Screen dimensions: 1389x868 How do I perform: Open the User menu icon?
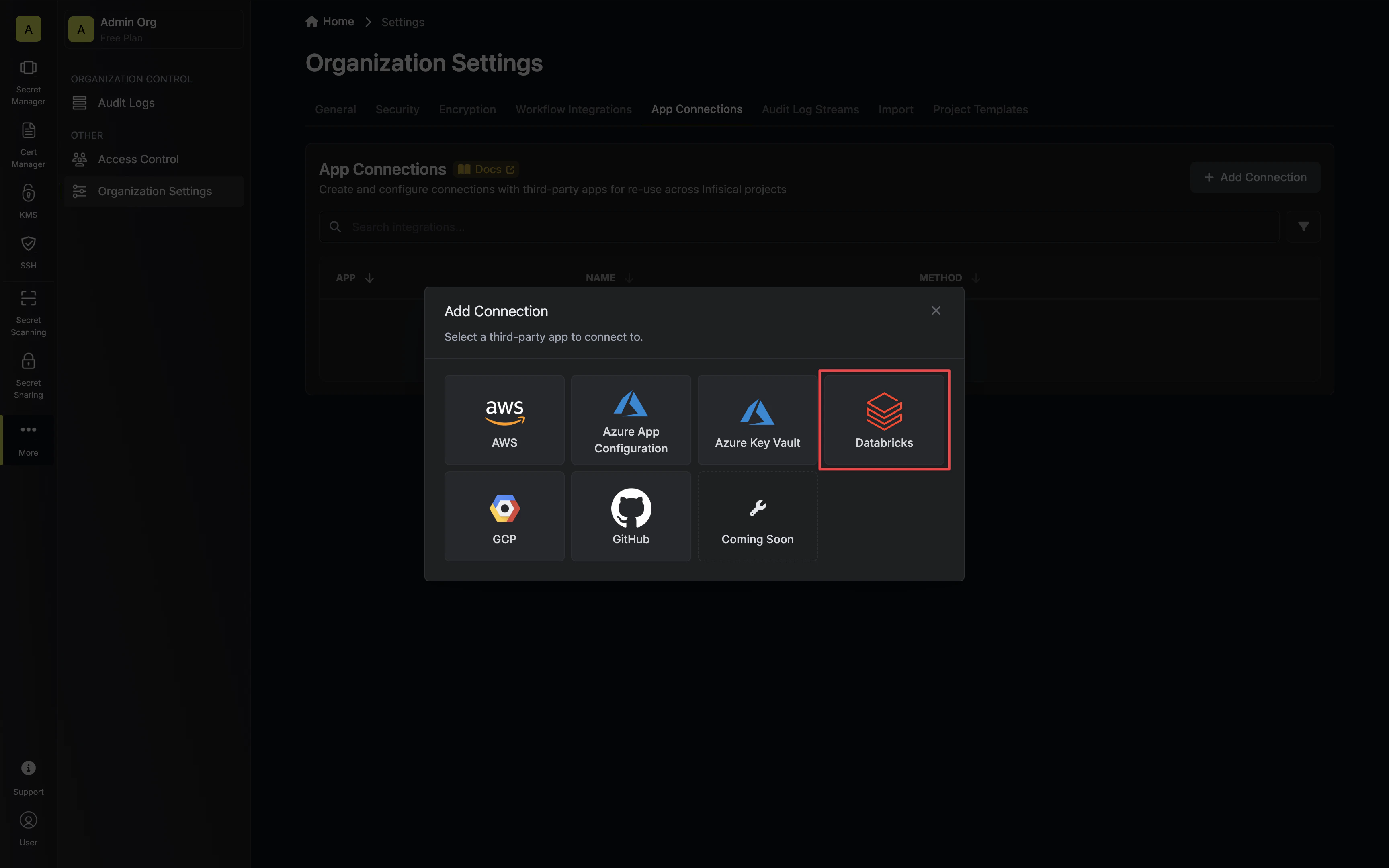[x=28, y=829]
